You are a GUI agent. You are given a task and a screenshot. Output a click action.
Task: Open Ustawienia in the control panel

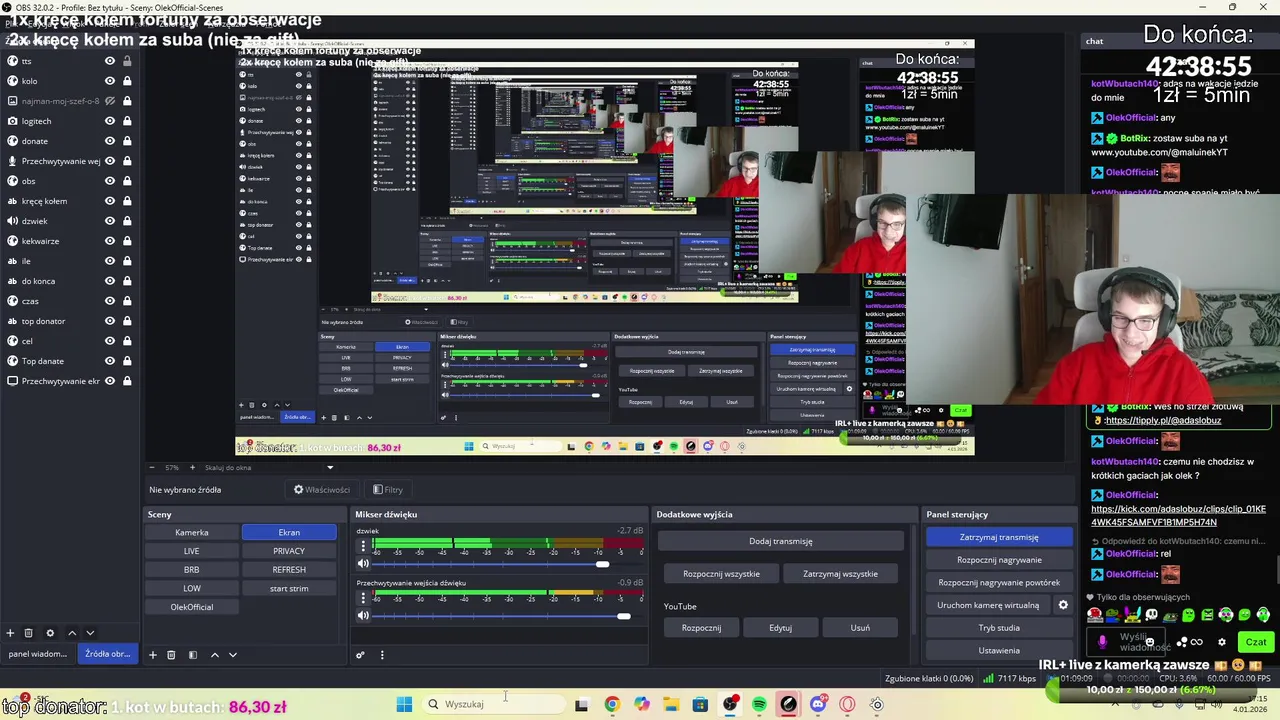999,650
